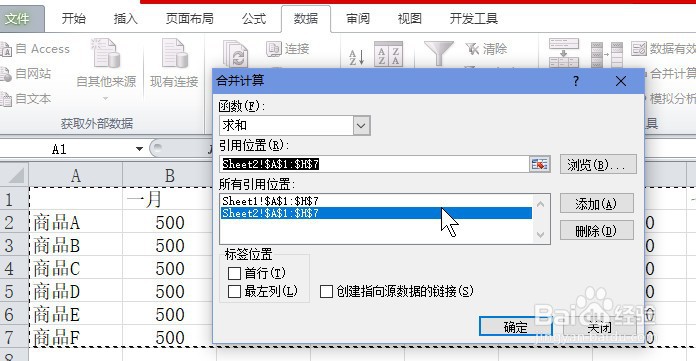Screen dimensions: 696x361
Task: Select cell containing 商品F
Action: (76, 337)
